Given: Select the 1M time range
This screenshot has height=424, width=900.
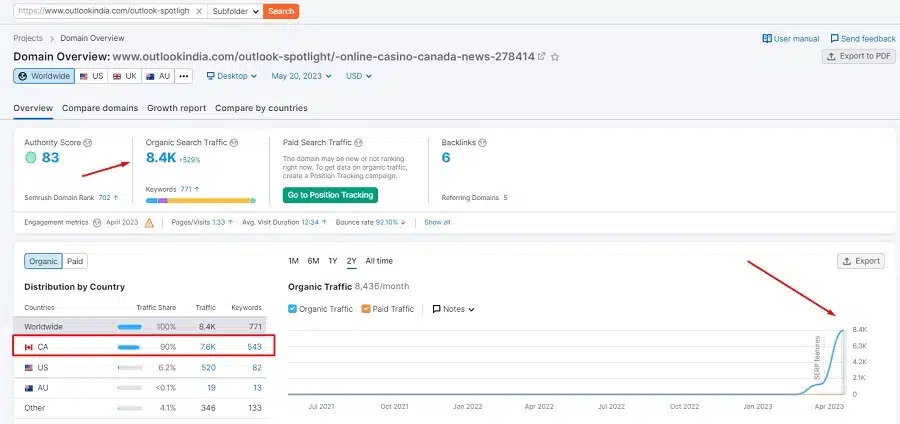Looking at the screenshot, I should [293, 261].
